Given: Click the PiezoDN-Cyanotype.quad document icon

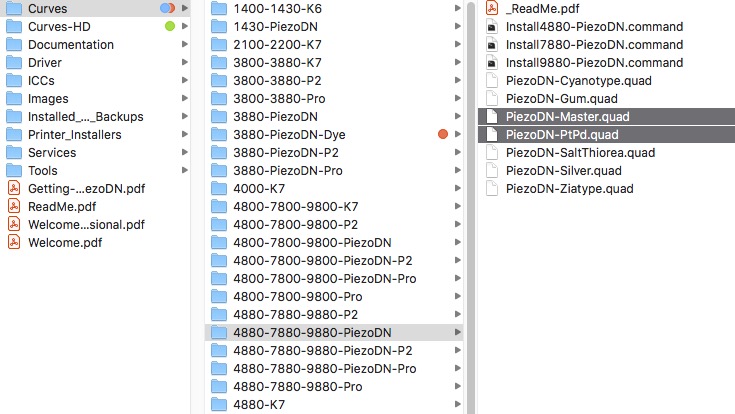Looking at the screenshot, I should [491, 80].
